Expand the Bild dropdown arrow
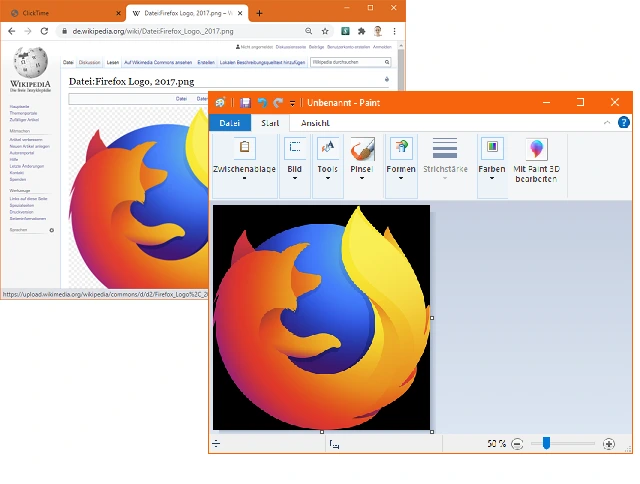 click(x=295, y=178)
